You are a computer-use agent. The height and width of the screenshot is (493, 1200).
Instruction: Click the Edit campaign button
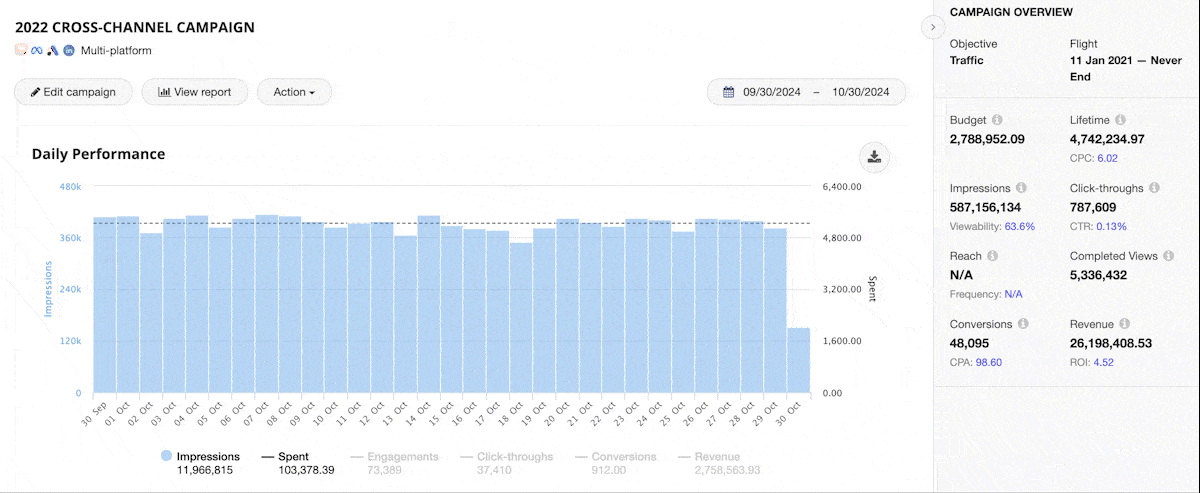[x=73, y=92]
